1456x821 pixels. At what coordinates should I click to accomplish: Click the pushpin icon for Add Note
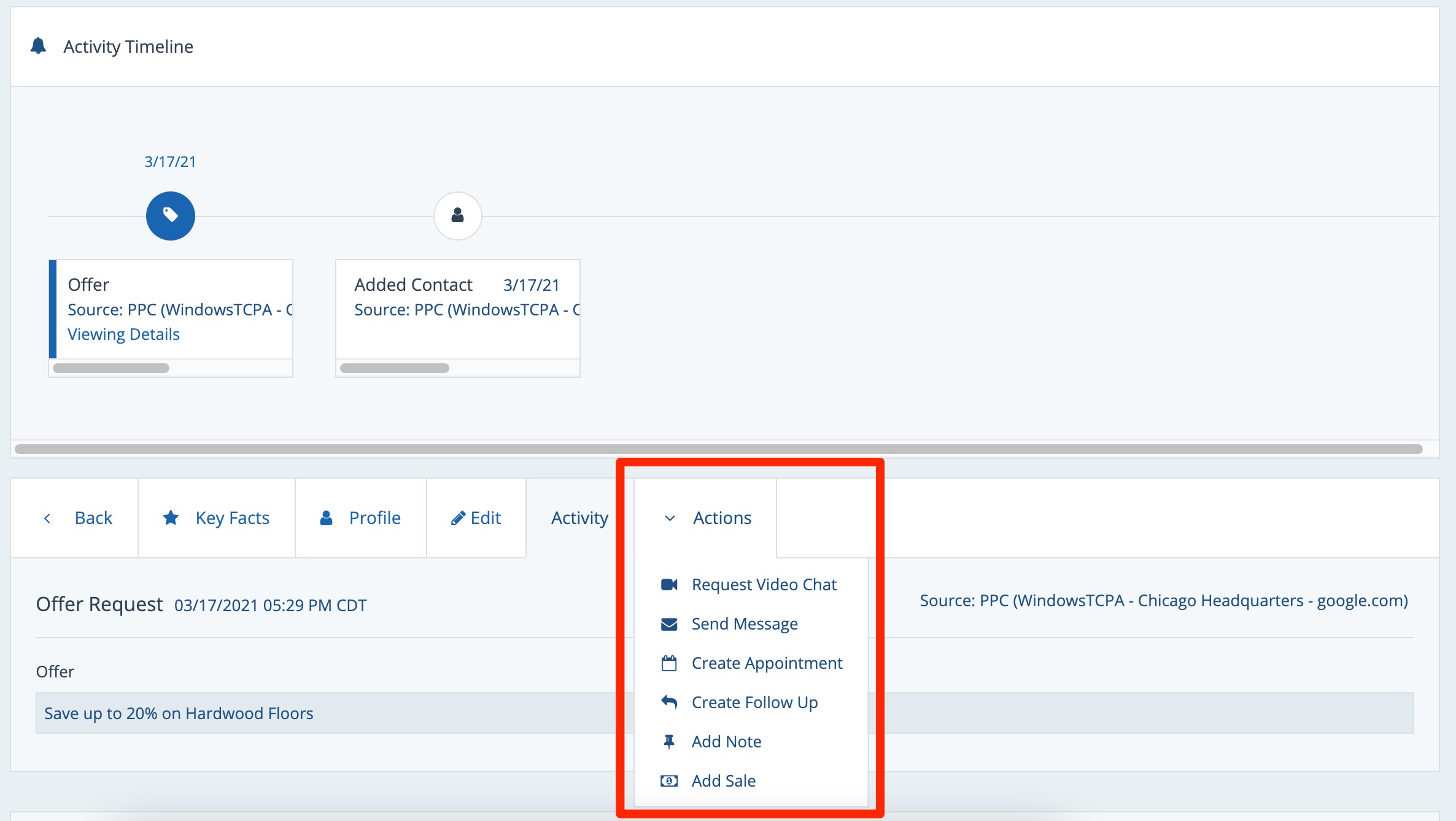pos(668,742)
